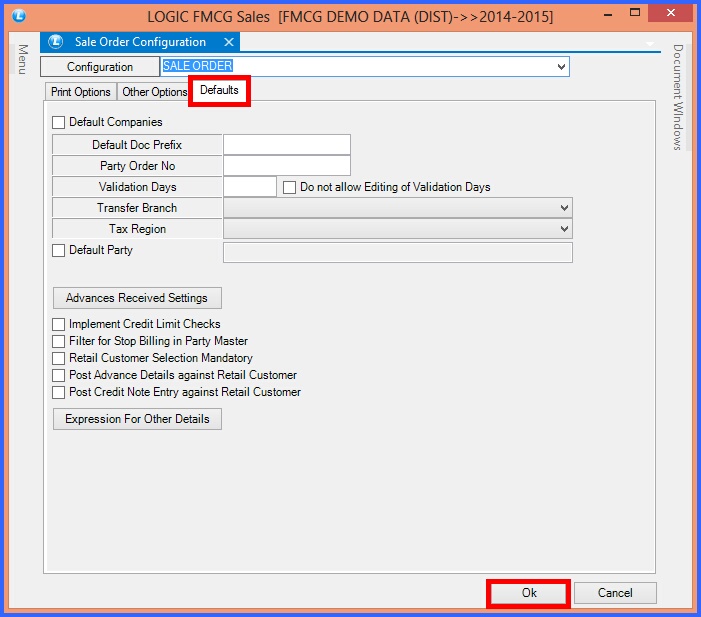Click the Validation Days label

[x=137, y=187]
